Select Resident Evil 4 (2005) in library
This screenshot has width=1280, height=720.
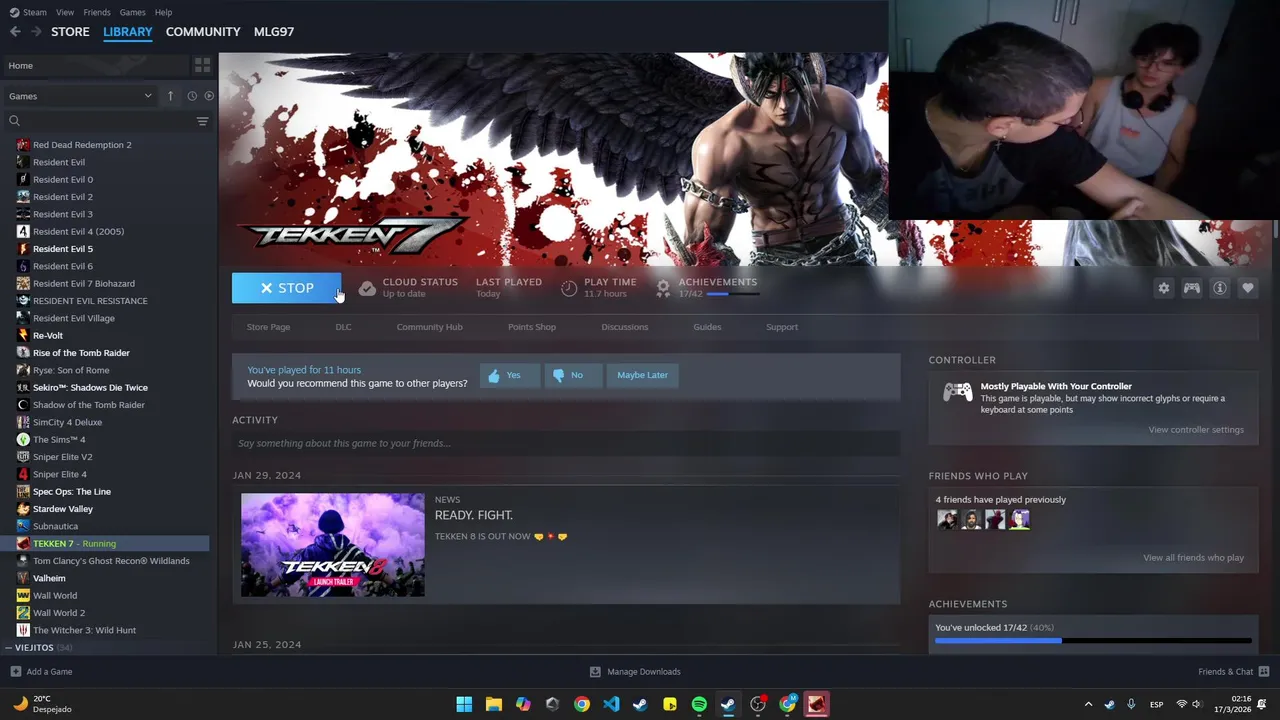[78, 231]
